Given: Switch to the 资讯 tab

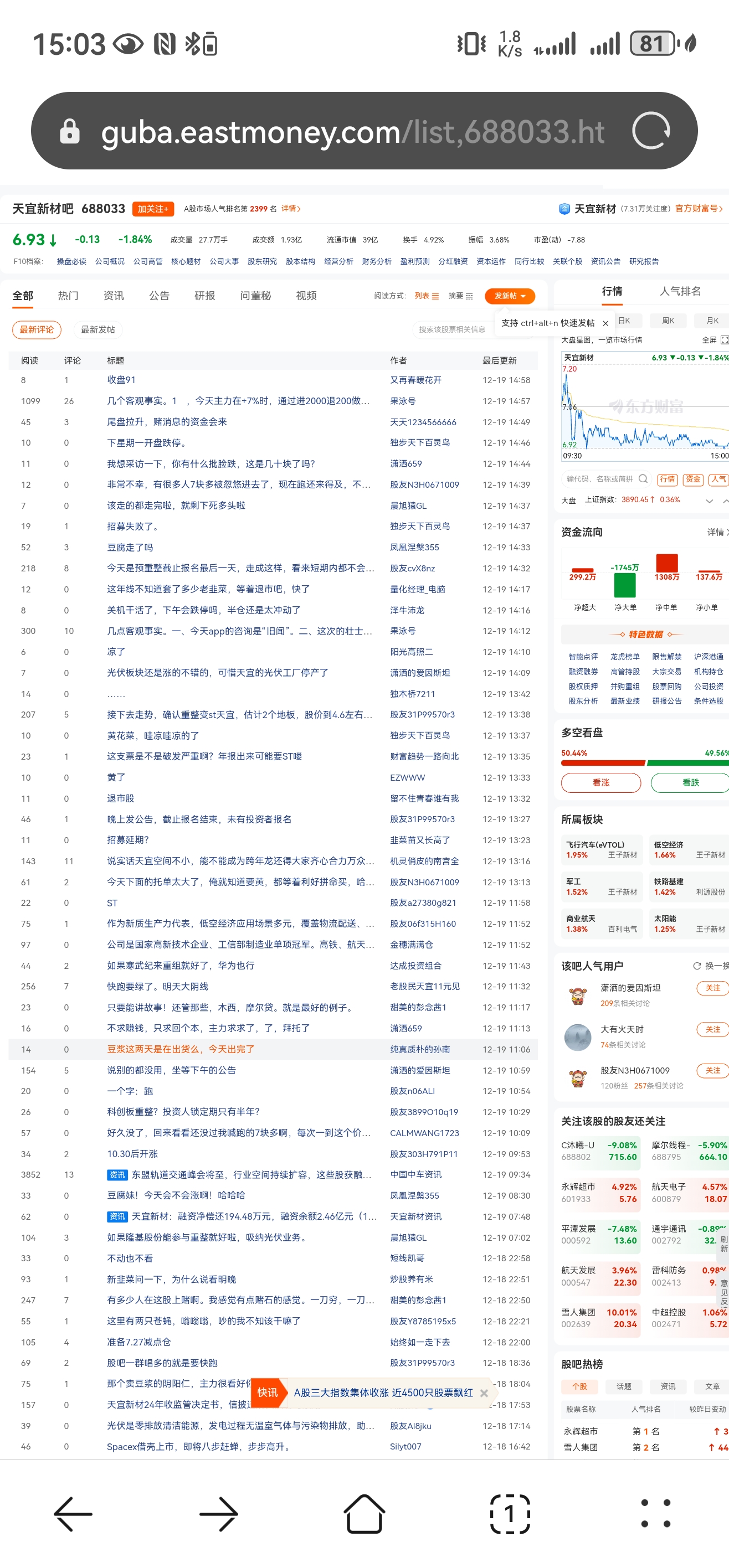Looking at the screenshot, I should 113,296.
